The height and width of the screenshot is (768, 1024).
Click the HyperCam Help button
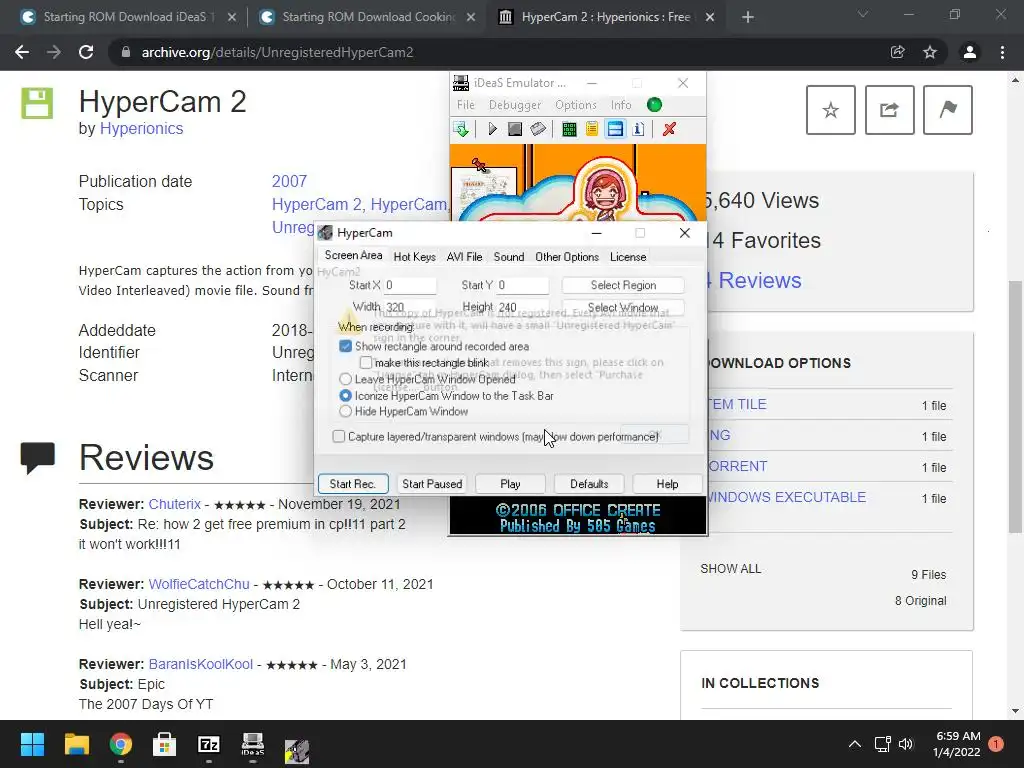[667, 484]
